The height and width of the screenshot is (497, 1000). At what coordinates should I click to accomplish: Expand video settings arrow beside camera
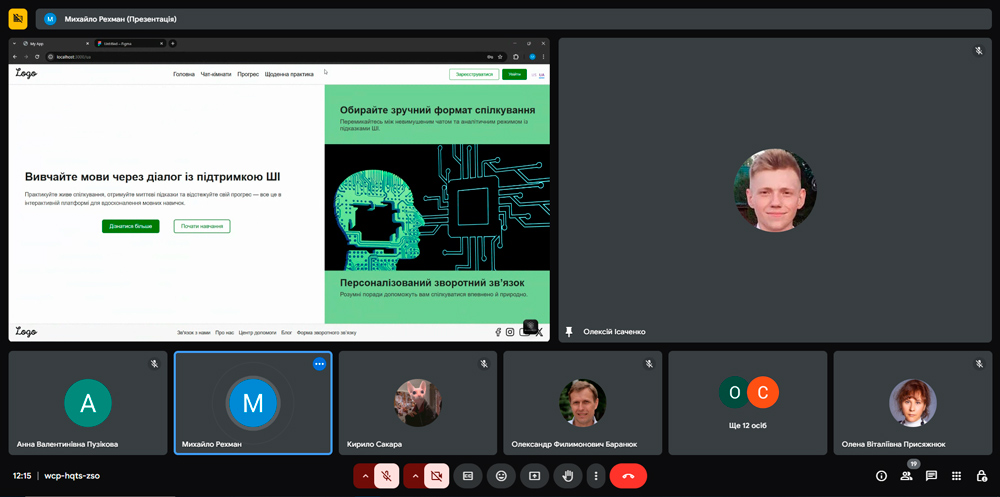click(x=415, y=476)
